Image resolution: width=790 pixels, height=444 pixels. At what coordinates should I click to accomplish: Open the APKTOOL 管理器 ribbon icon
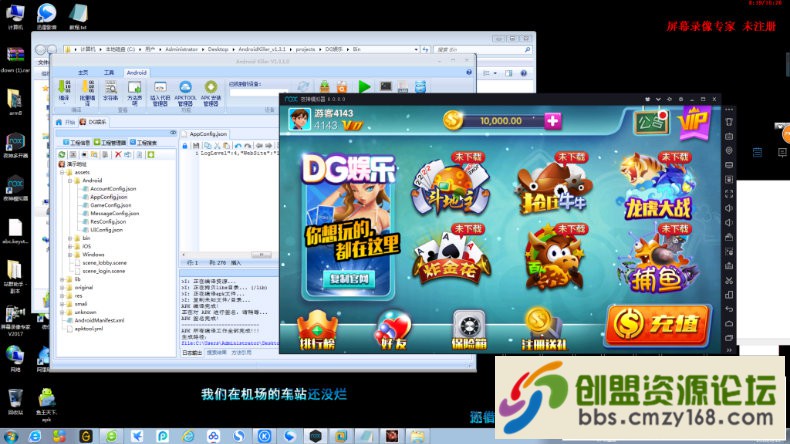[185, 93]
